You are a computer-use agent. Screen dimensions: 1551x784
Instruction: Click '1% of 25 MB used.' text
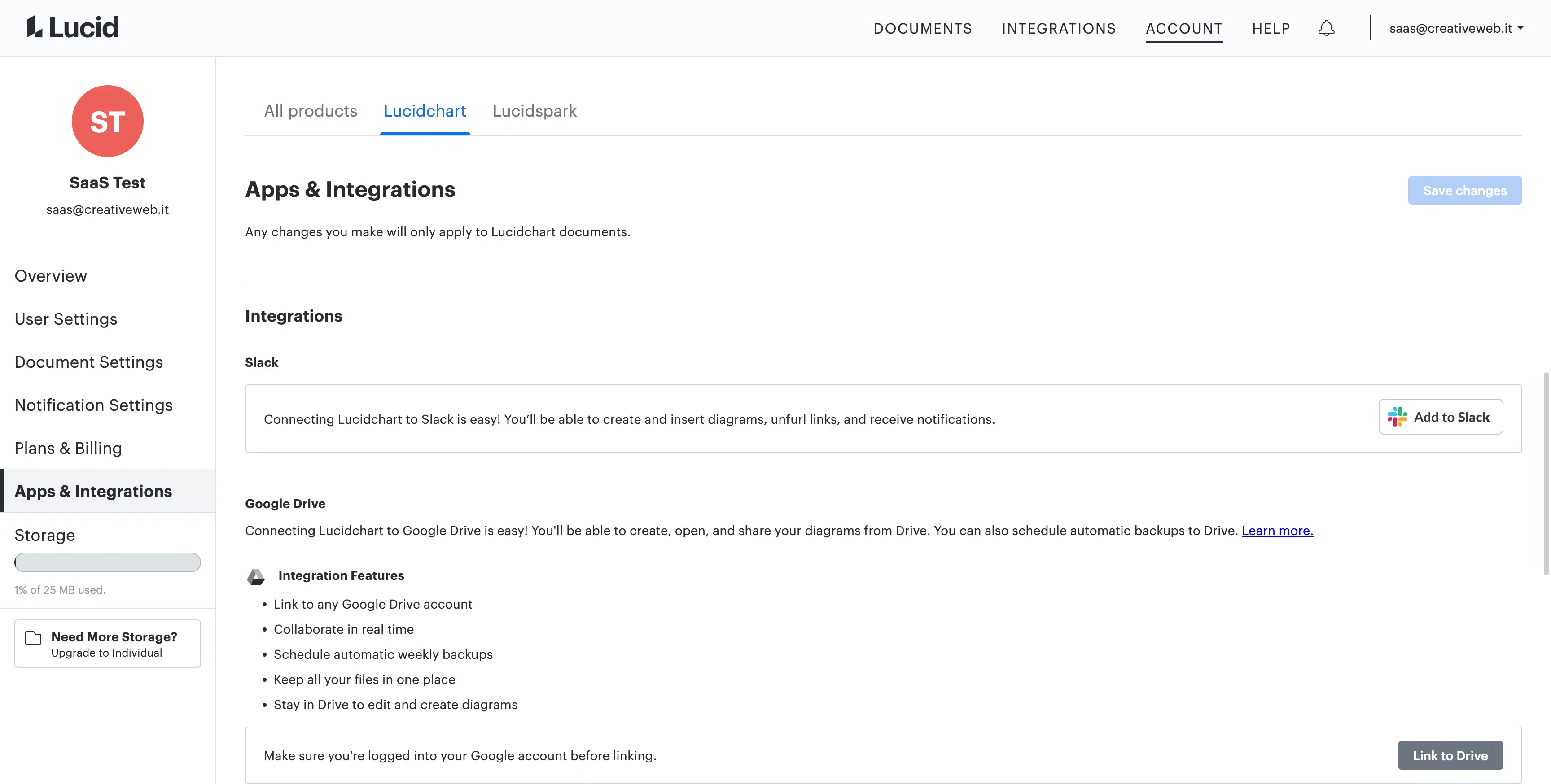60,590
